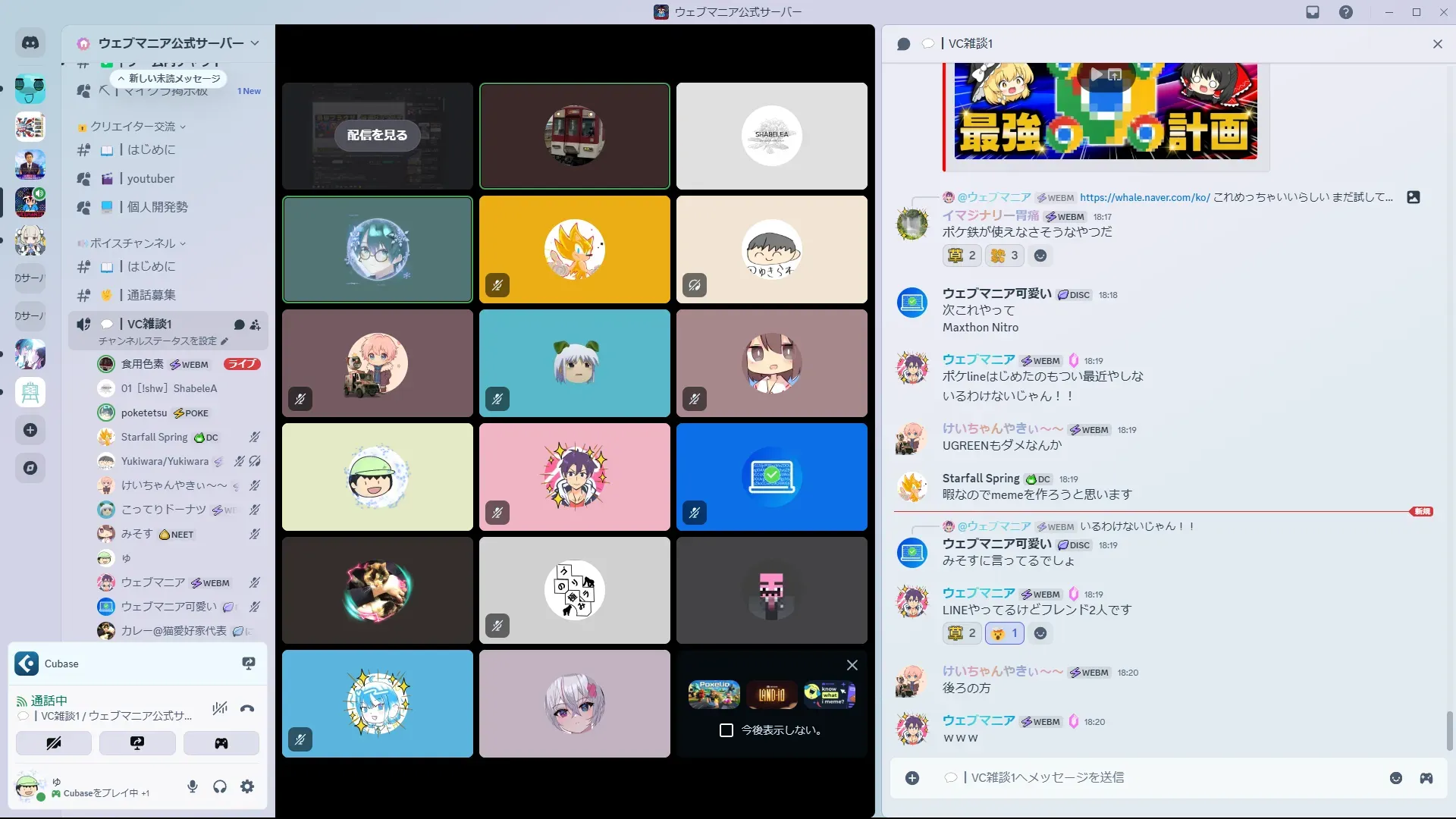Collapse the クリエイター交流 category

(133, 127)
